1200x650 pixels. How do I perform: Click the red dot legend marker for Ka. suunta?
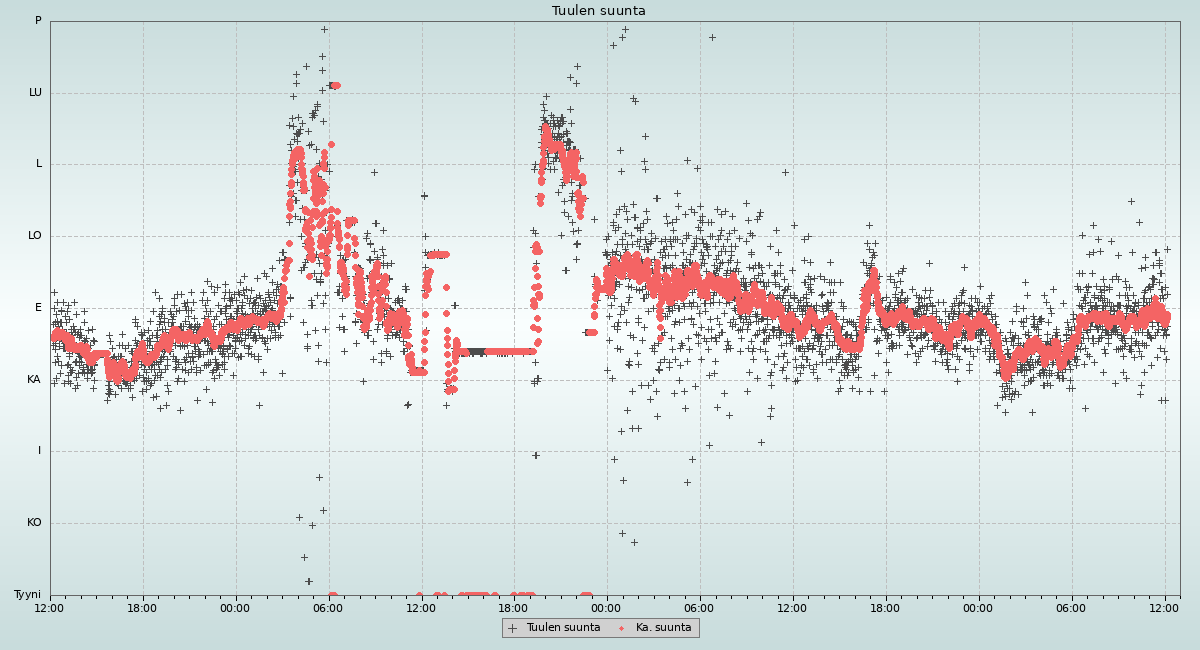pyautogui.click(x=622, y=628)
